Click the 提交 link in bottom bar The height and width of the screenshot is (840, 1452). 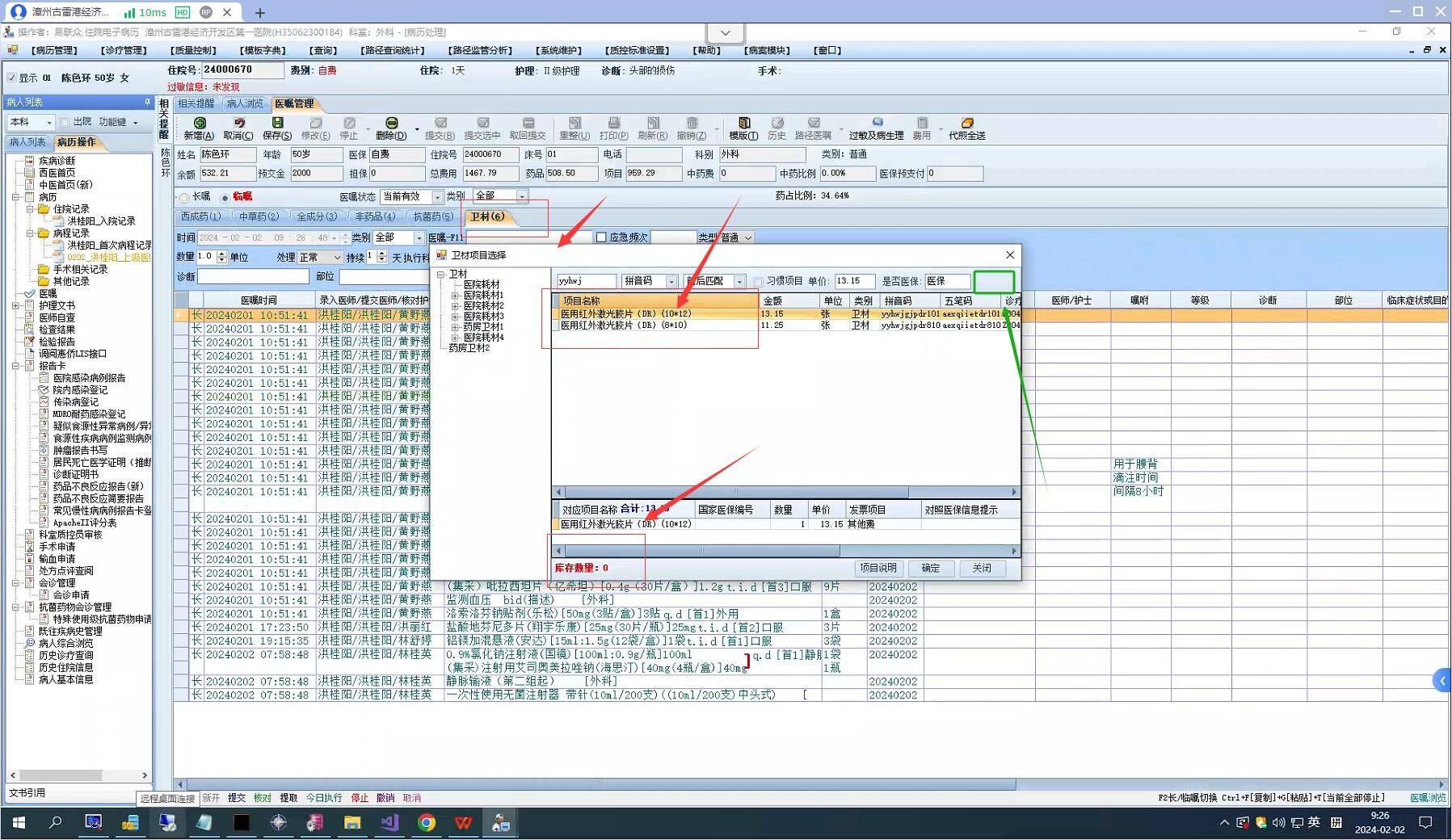tap(237, 798)
